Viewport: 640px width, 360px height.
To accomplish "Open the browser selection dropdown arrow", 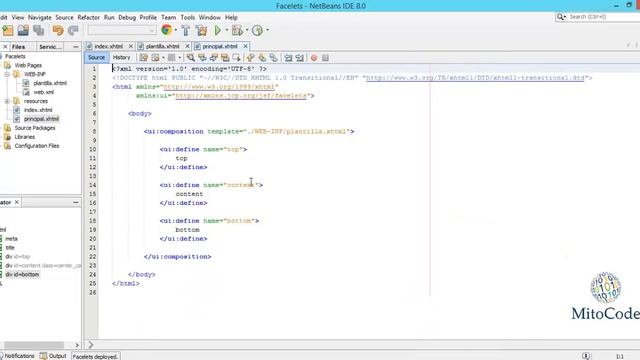I will (x=176, y=30).
